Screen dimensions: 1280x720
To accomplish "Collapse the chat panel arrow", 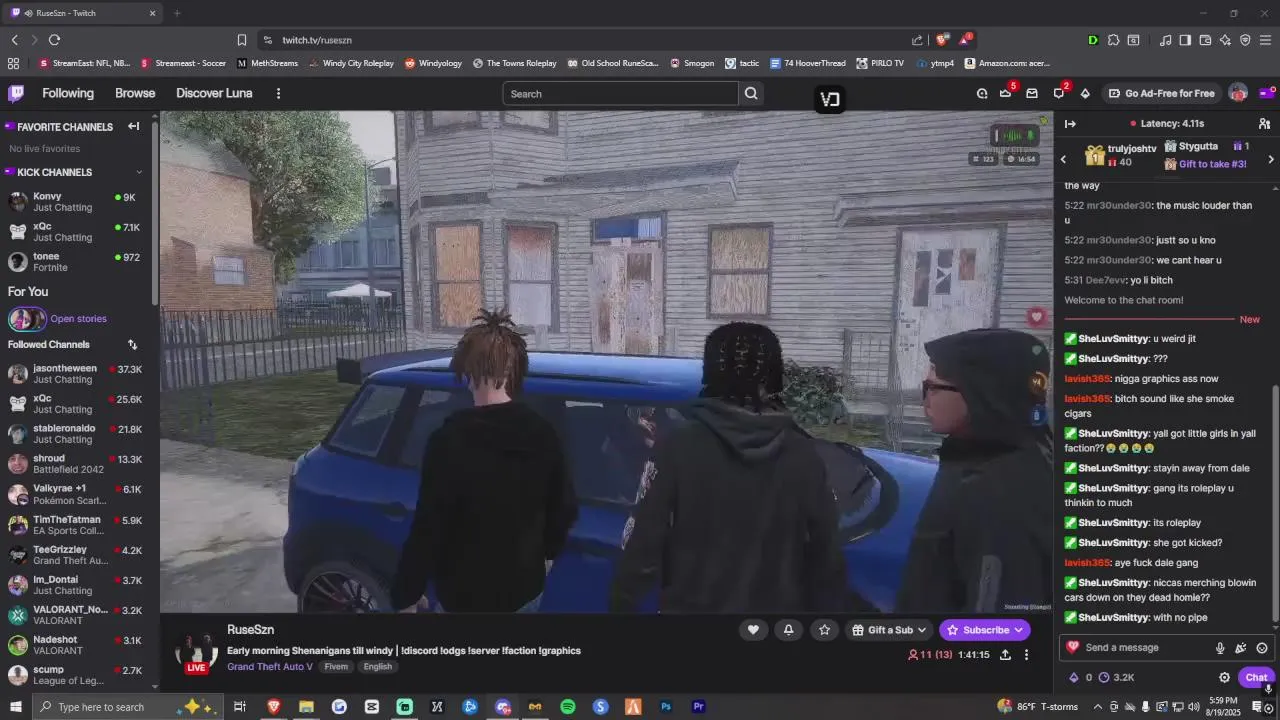I will [x=1070, y=124].
